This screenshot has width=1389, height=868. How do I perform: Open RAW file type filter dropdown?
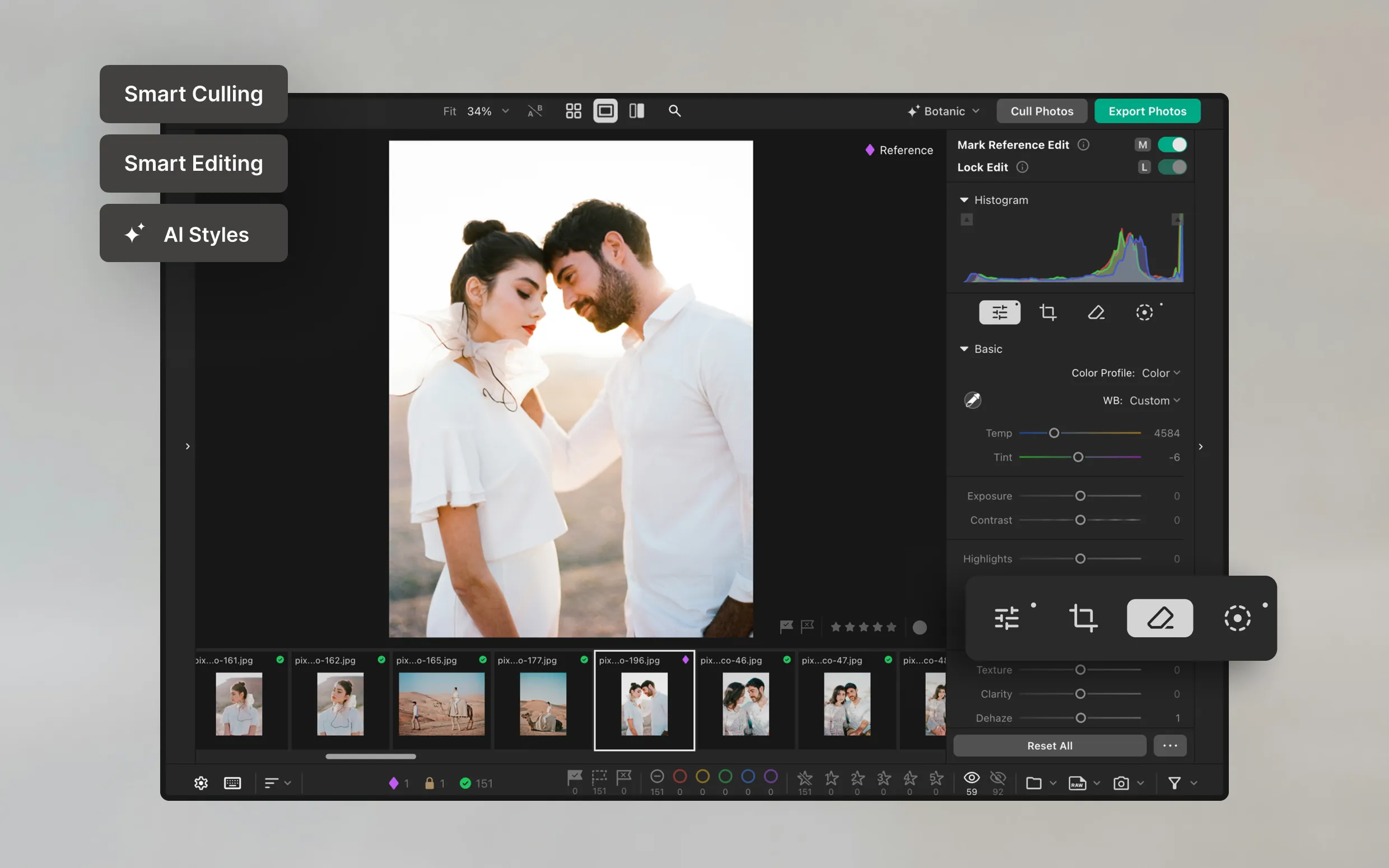(1084, 783)
